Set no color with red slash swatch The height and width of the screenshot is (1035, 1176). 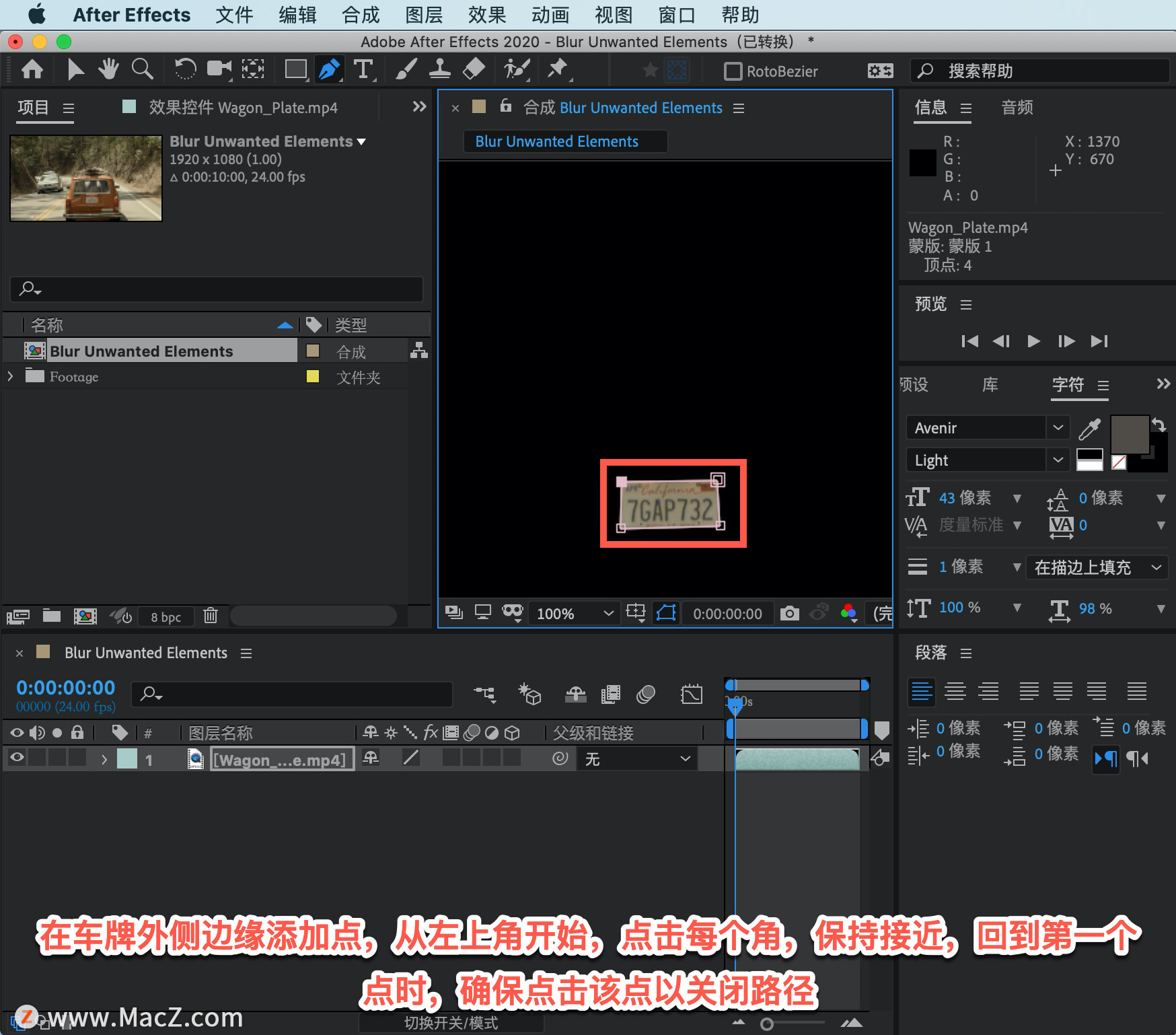[1119, 462]
